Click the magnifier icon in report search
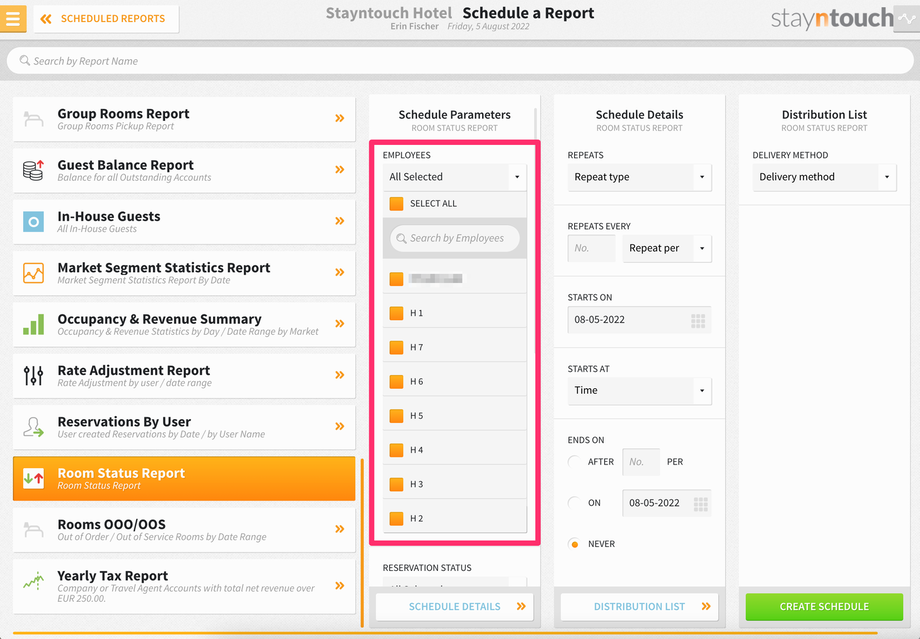 point(25,60)
